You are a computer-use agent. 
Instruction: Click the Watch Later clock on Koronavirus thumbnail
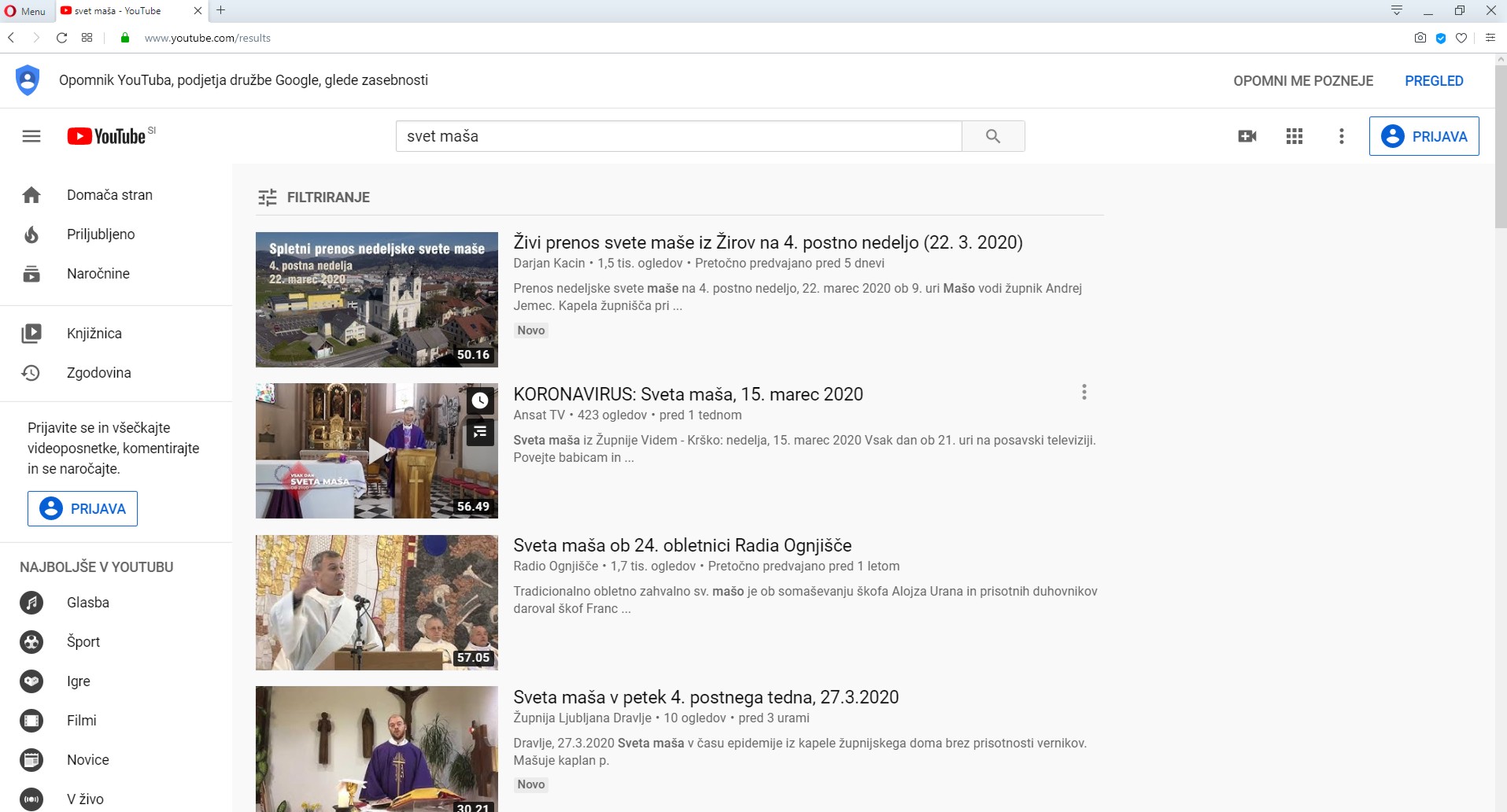pos(480,400)
